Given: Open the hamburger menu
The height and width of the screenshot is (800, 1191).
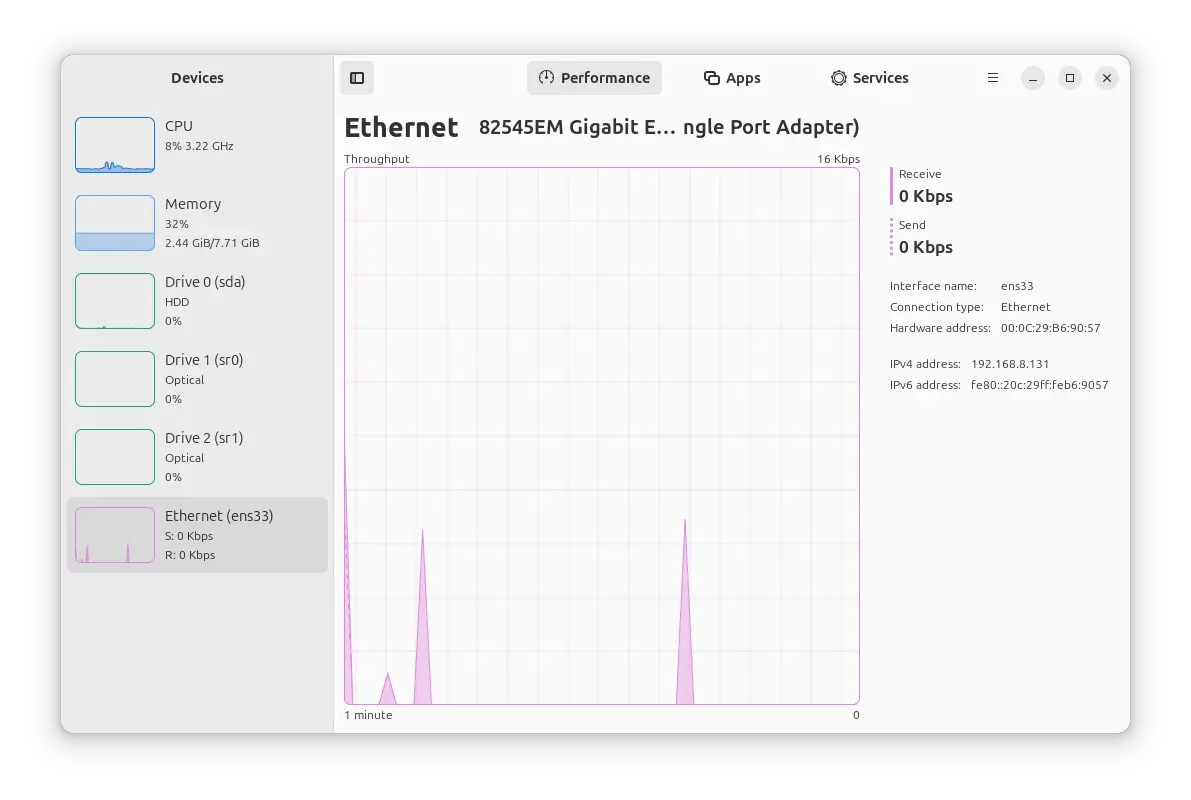Looking at the screenshot, I should 992,77.
